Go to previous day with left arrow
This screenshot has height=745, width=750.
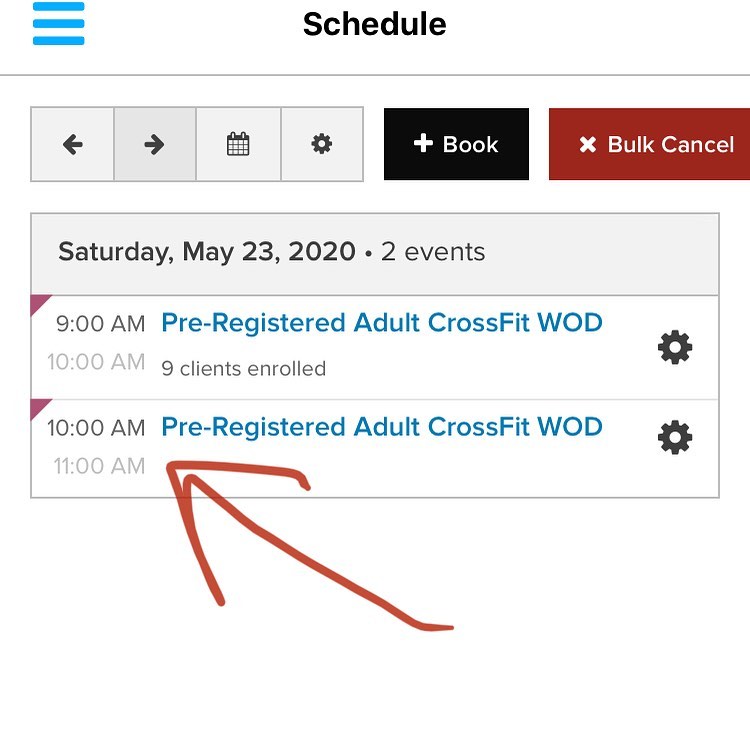72,145
